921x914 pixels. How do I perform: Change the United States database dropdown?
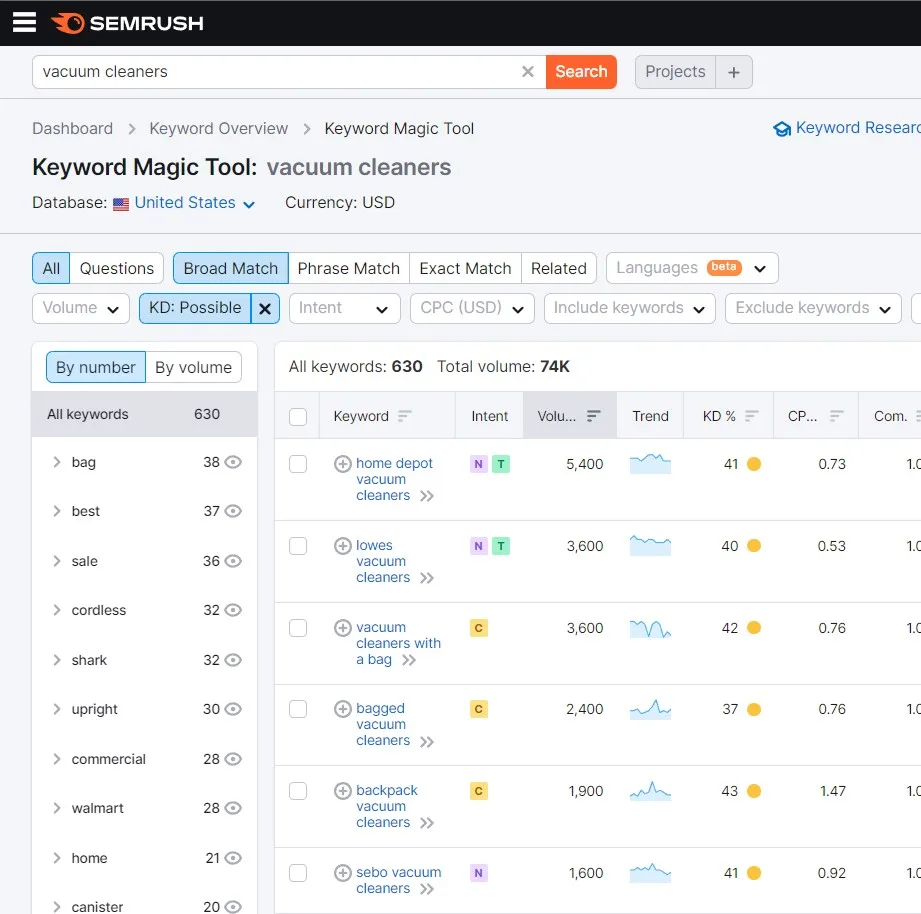pos(194,203)
